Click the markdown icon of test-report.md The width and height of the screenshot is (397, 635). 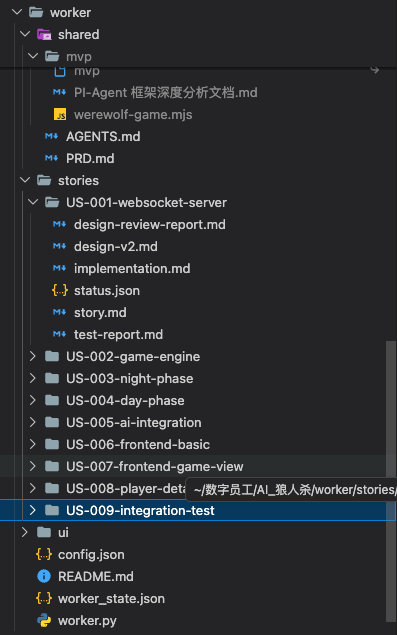[60, 334]
